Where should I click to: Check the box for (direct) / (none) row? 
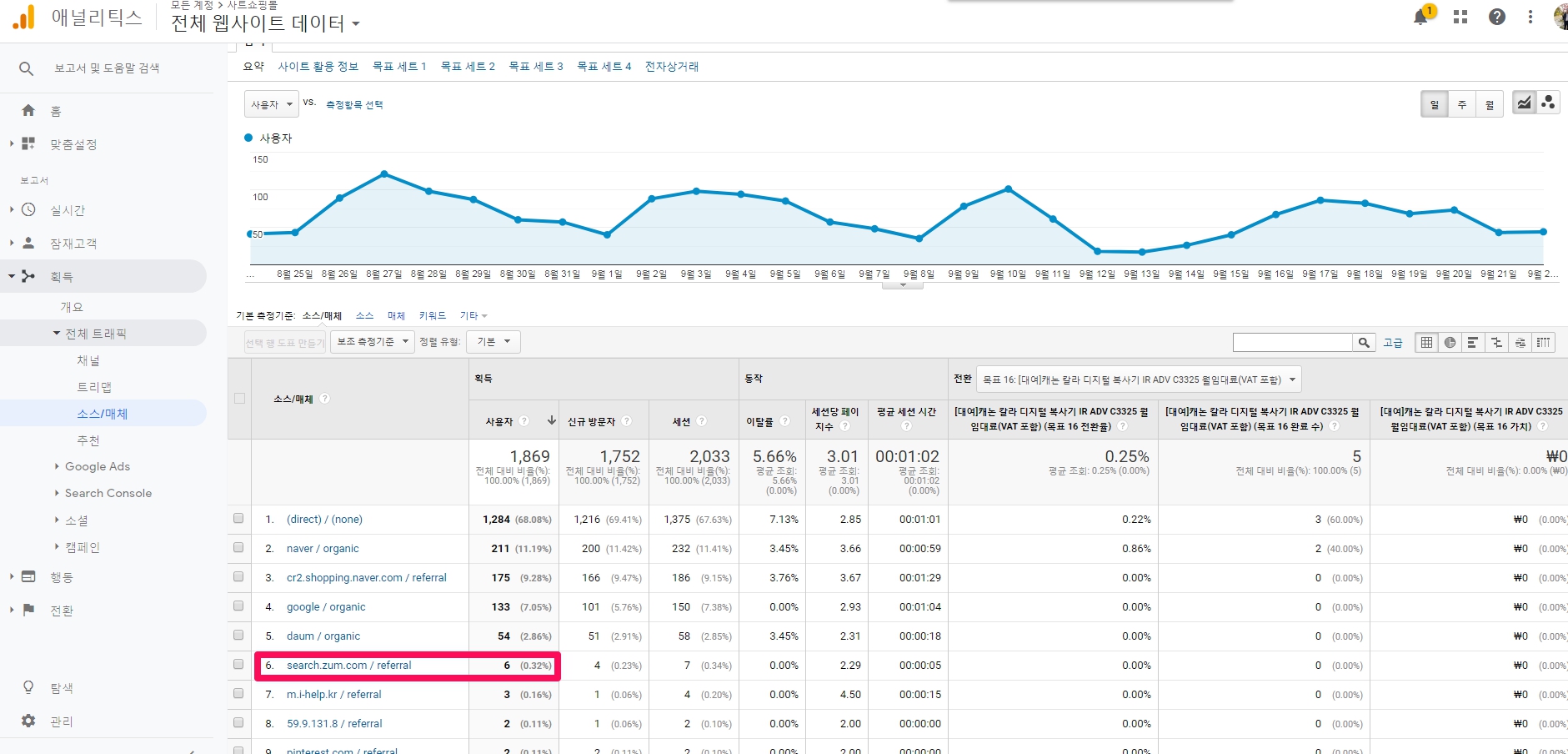(238, 519)
